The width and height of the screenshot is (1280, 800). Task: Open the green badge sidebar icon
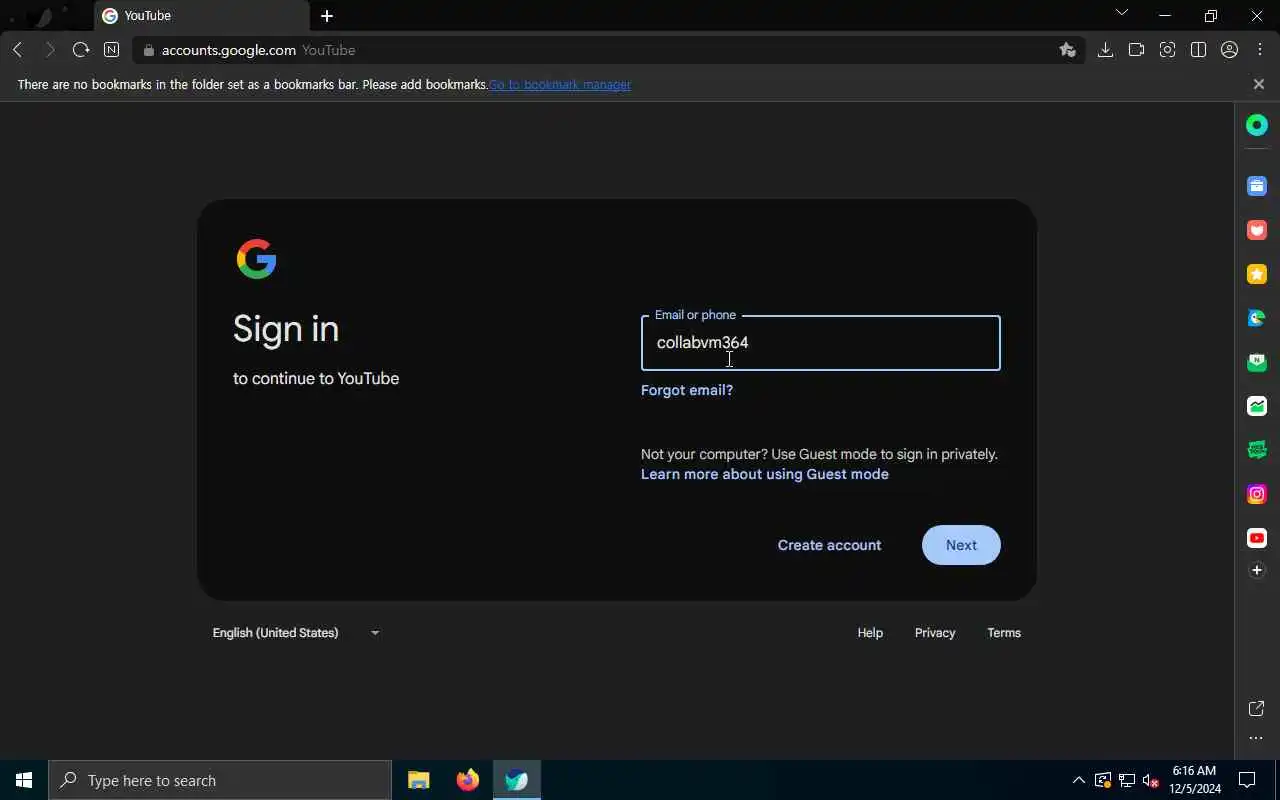pos(1257,450)
